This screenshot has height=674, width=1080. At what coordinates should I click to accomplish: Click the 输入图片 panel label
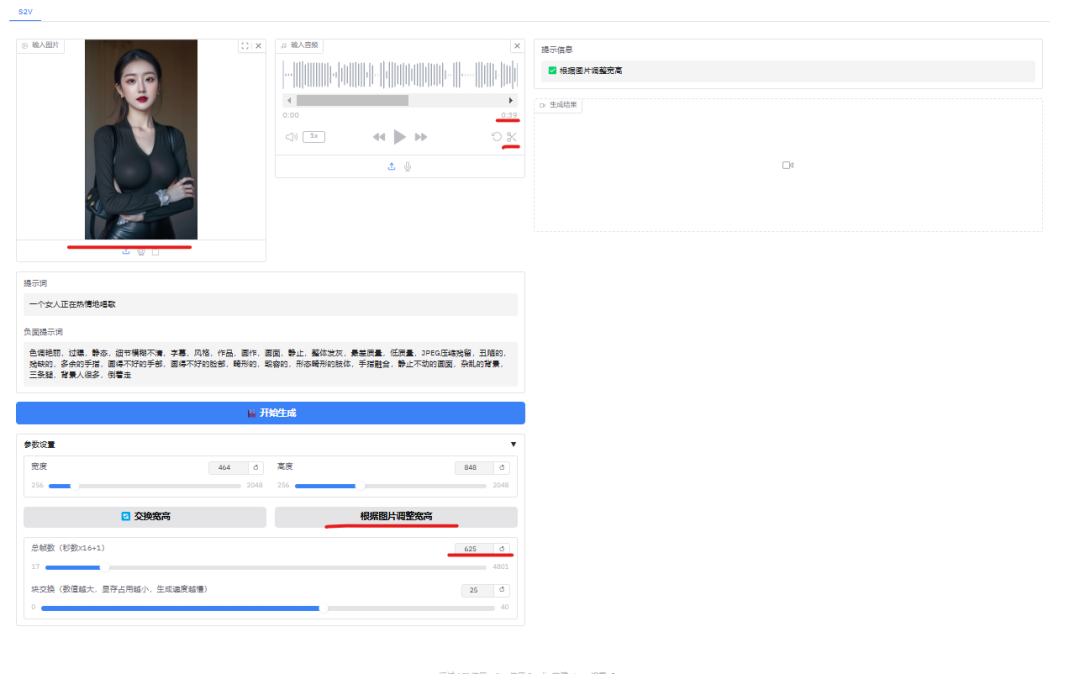click(41, 45)
